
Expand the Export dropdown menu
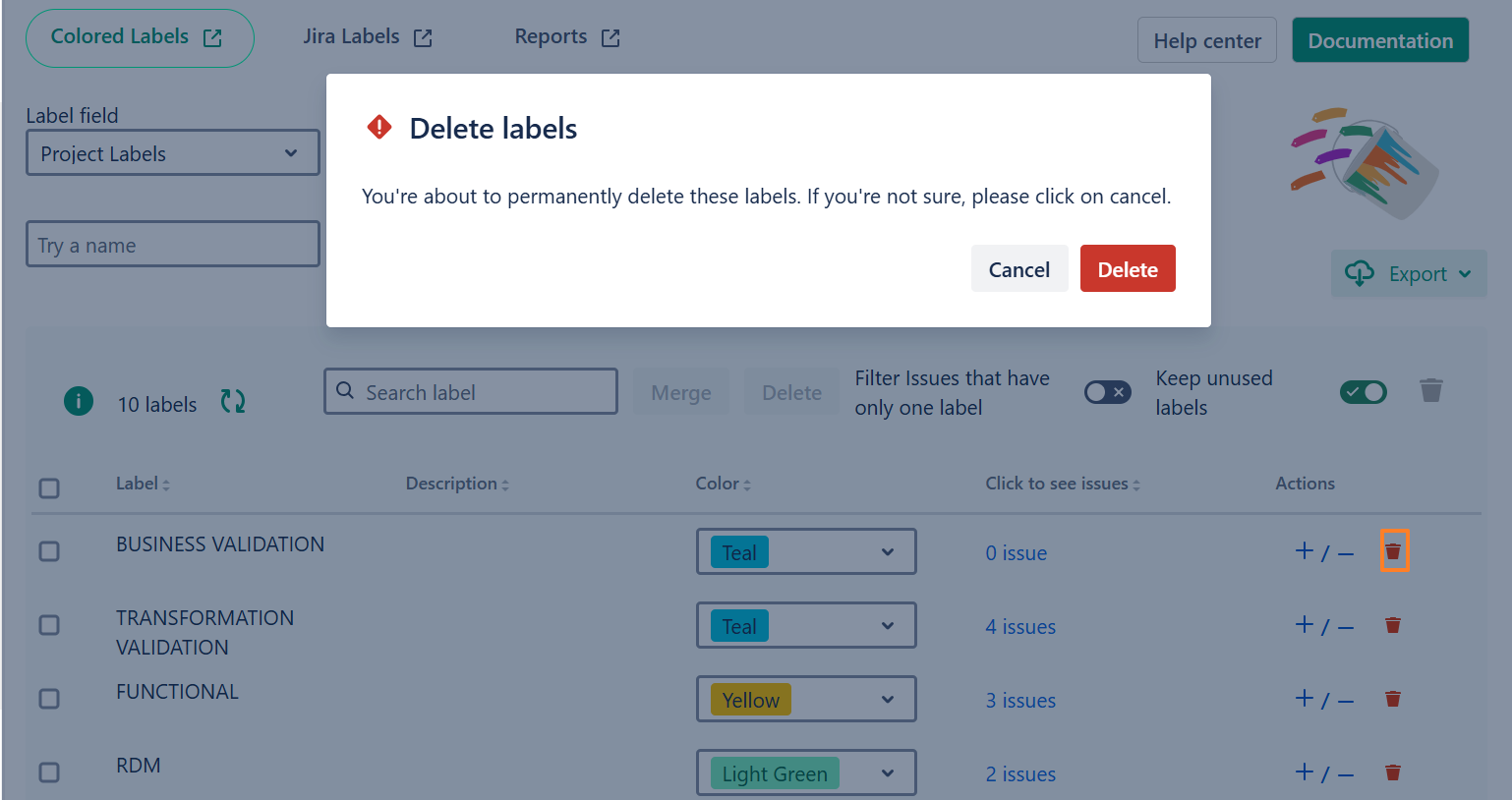point(1408,274)
